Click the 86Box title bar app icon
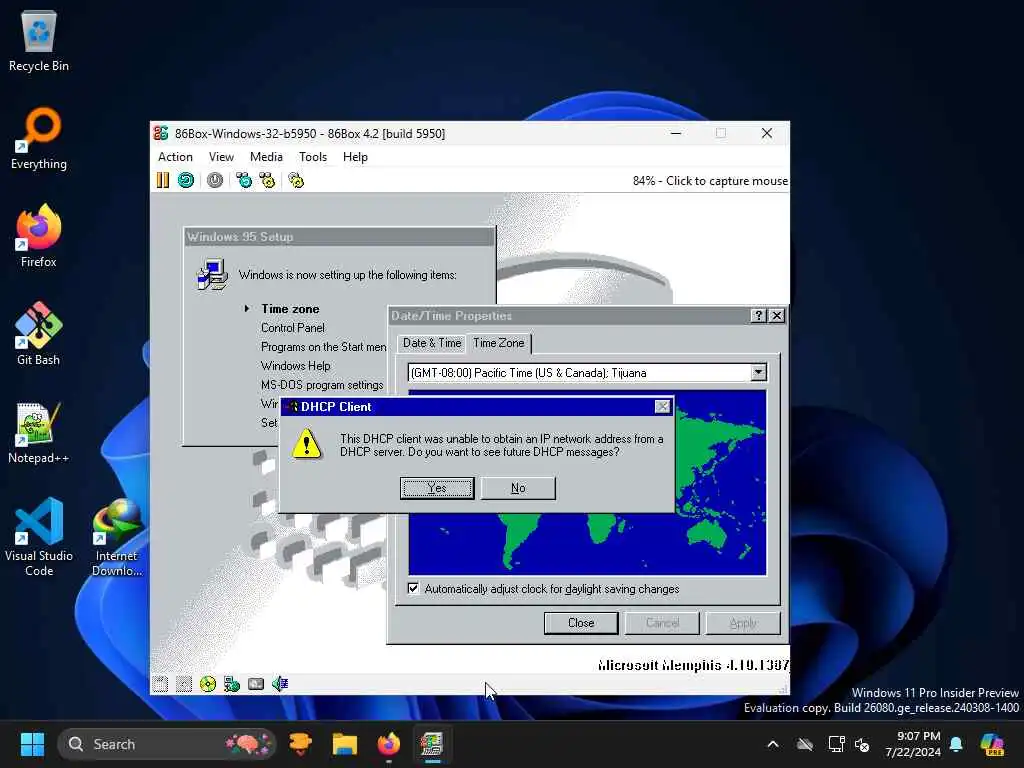 tap(161, 133)
